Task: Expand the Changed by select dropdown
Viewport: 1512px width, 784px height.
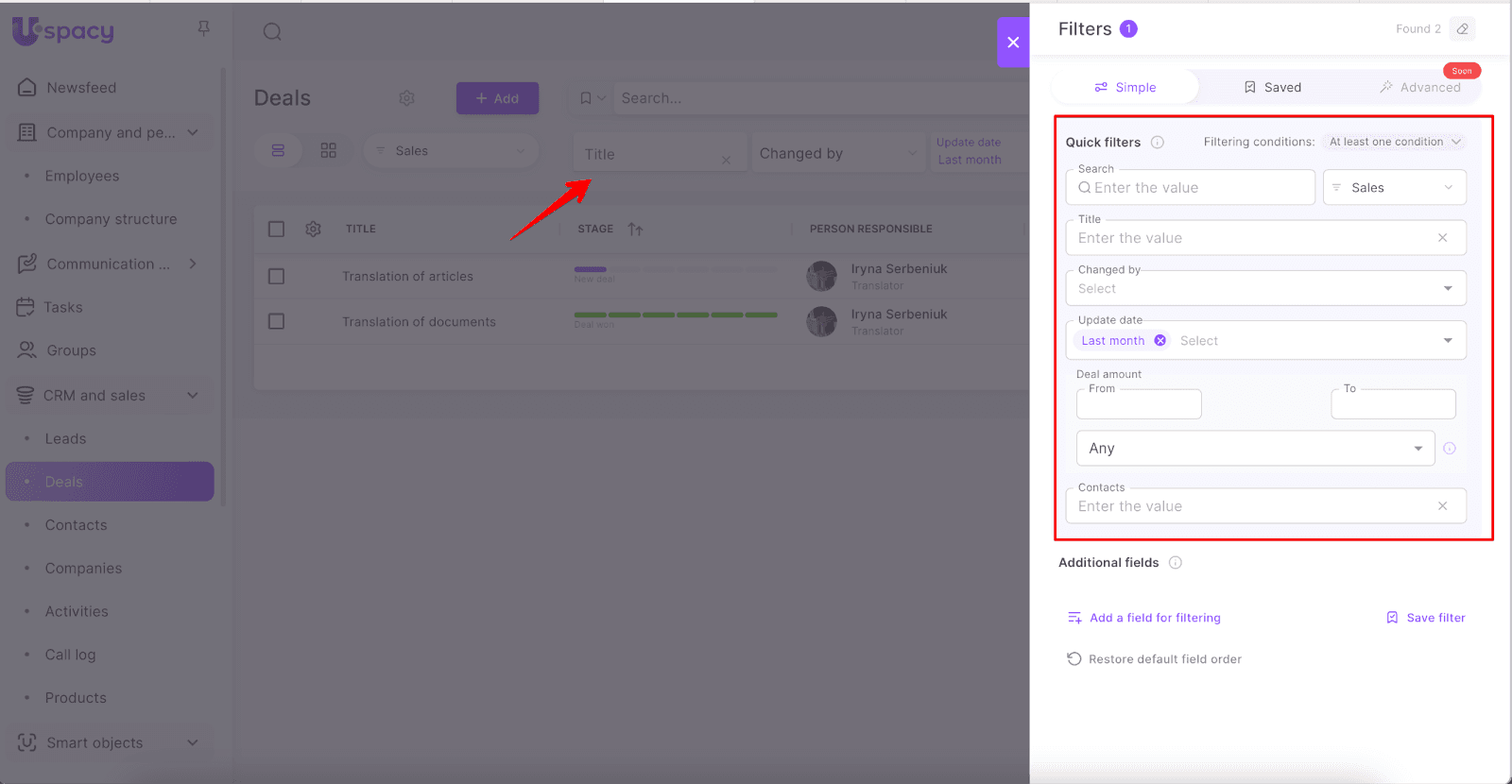Action: pos(1447,289)
